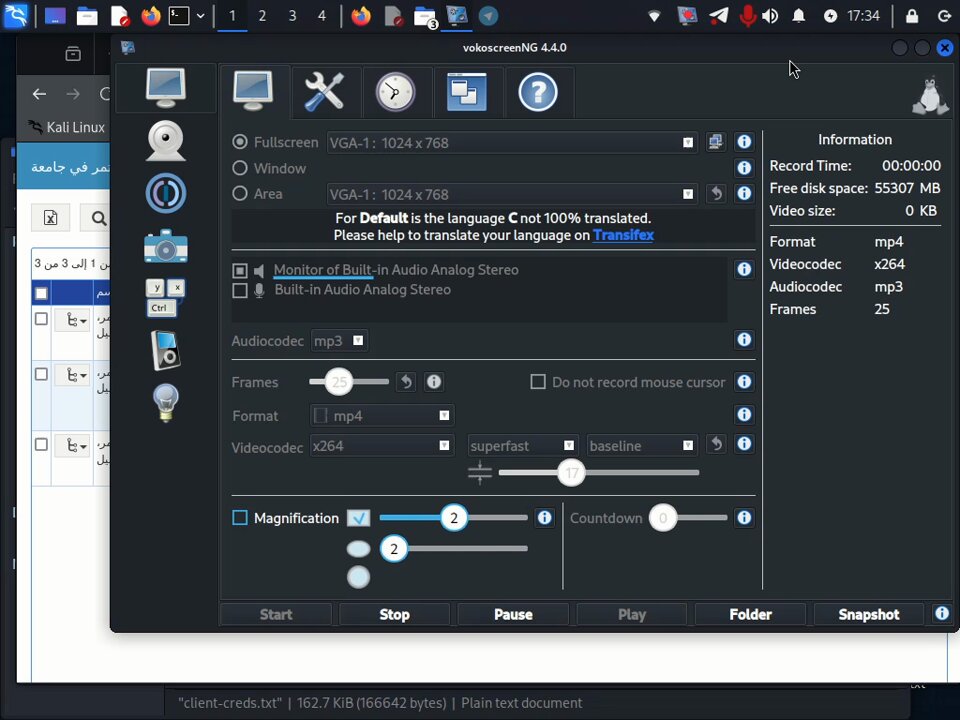Open the Fullscreen VGA-1 display dropdown
The width and height of the screenshot is (960, 720).
(512, 143)
